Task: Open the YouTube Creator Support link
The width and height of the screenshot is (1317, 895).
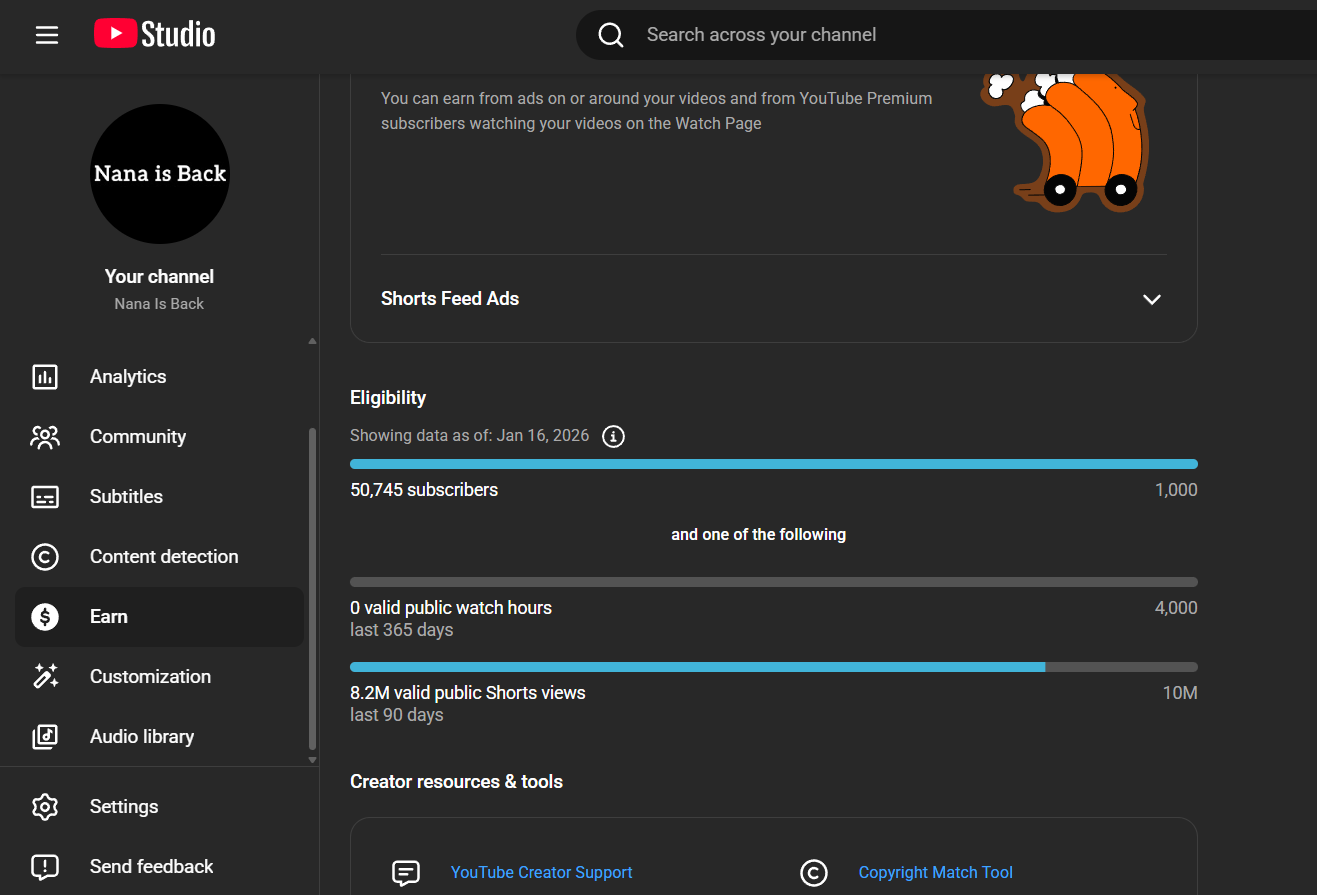Action: click(x=541, y=873)
